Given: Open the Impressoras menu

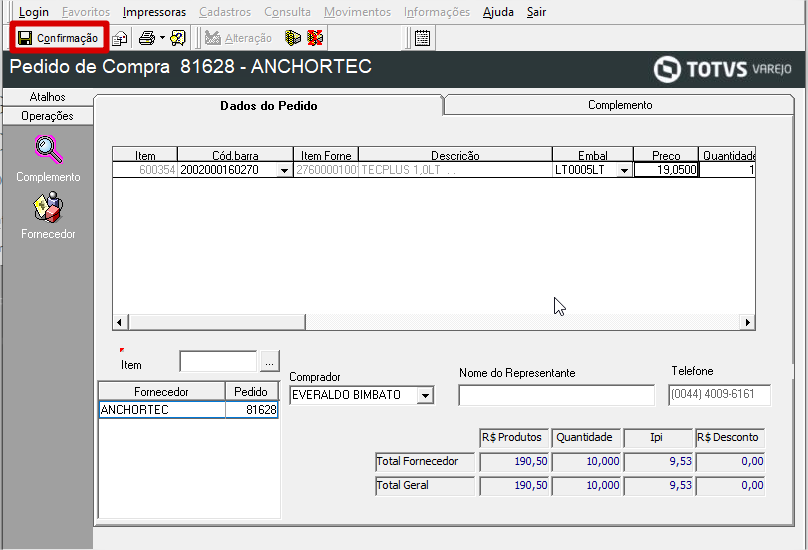Looking at the screenshot, I should coord(154,12).
